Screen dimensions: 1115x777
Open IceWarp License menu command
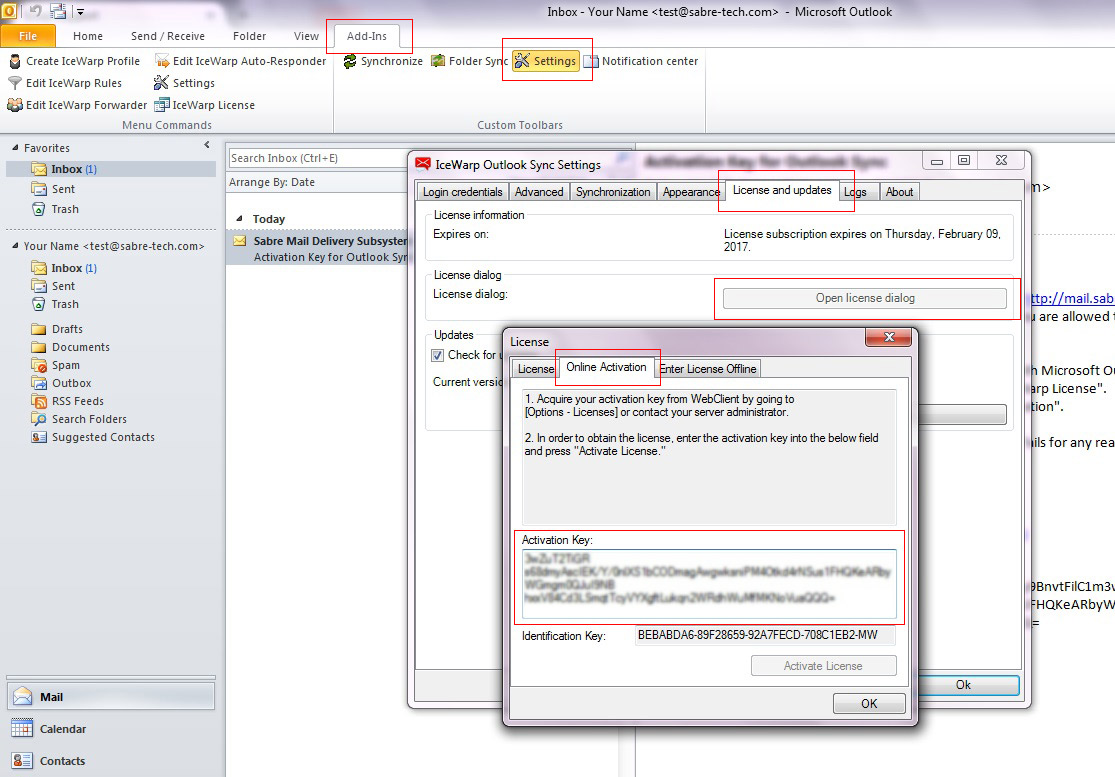205,105
